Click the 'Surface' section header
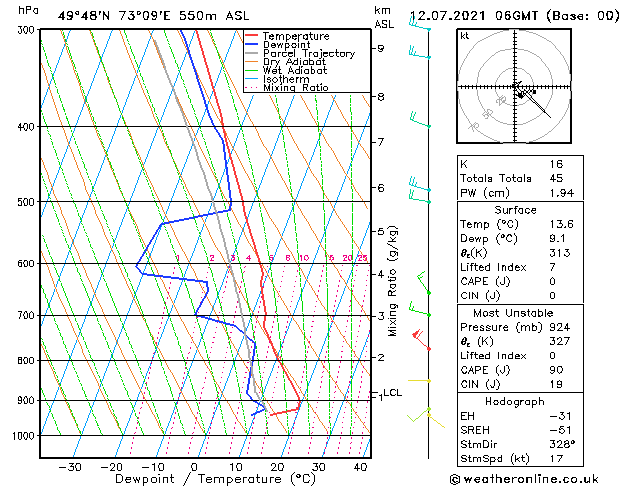This screenshot has width=629, height=486. 515,210
